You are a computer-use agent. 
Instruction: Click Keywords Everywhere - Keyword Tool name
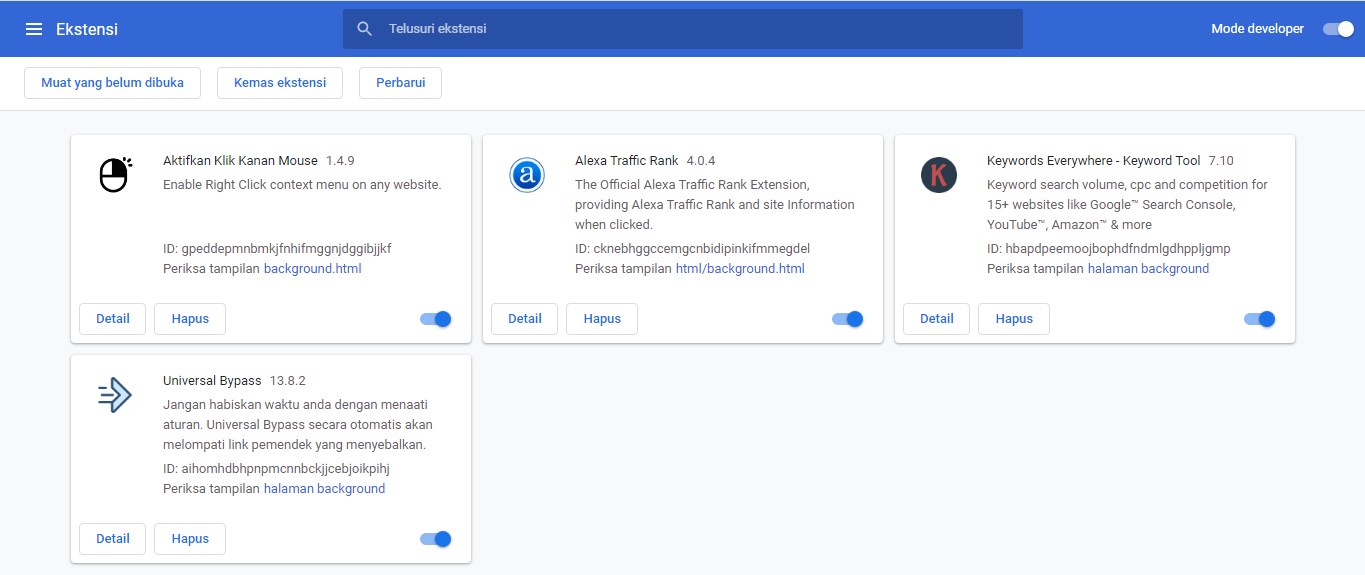pos(1093,160)
